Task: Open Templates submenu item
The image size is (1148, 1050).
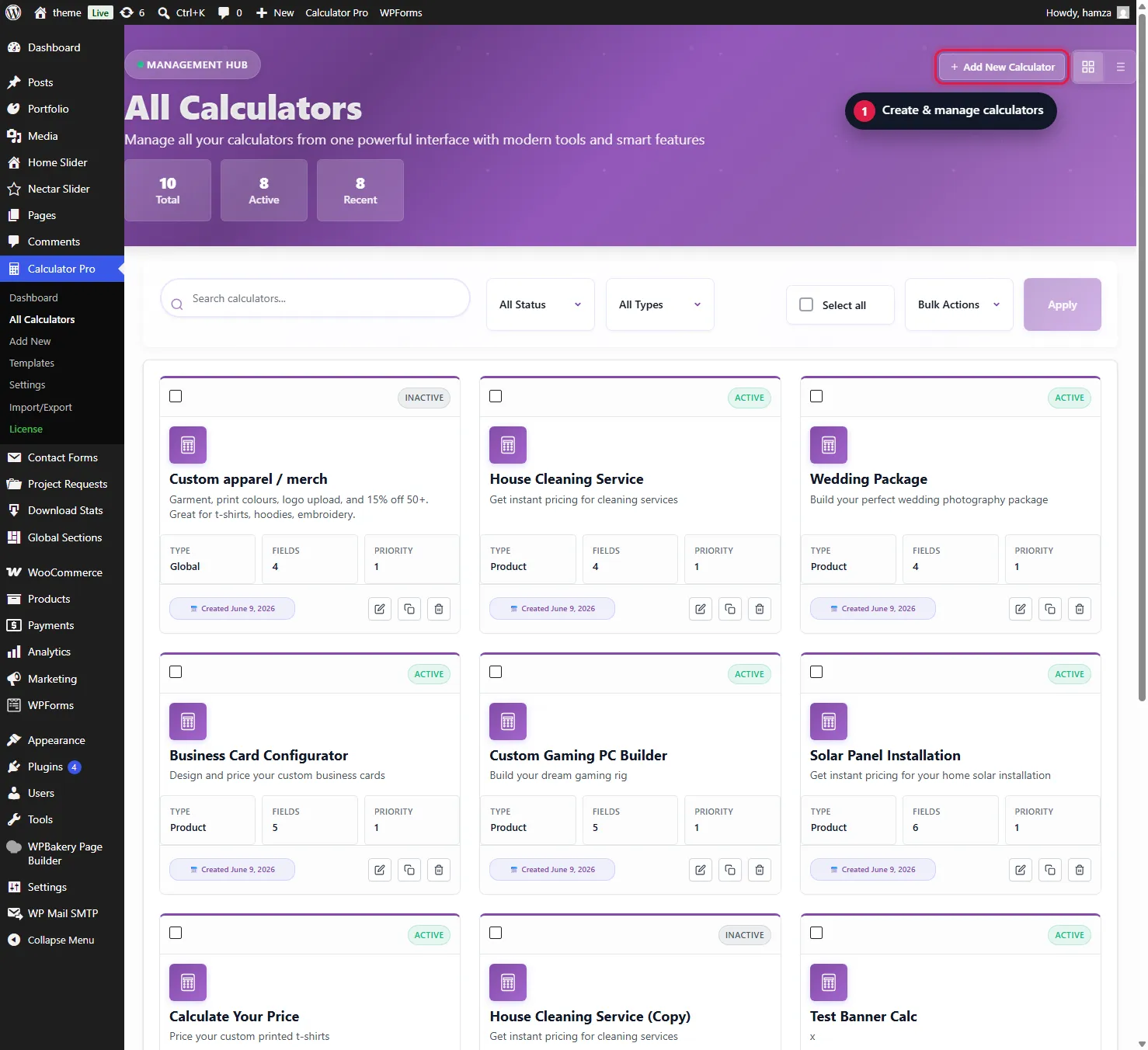Action: [x=32, y=363]
